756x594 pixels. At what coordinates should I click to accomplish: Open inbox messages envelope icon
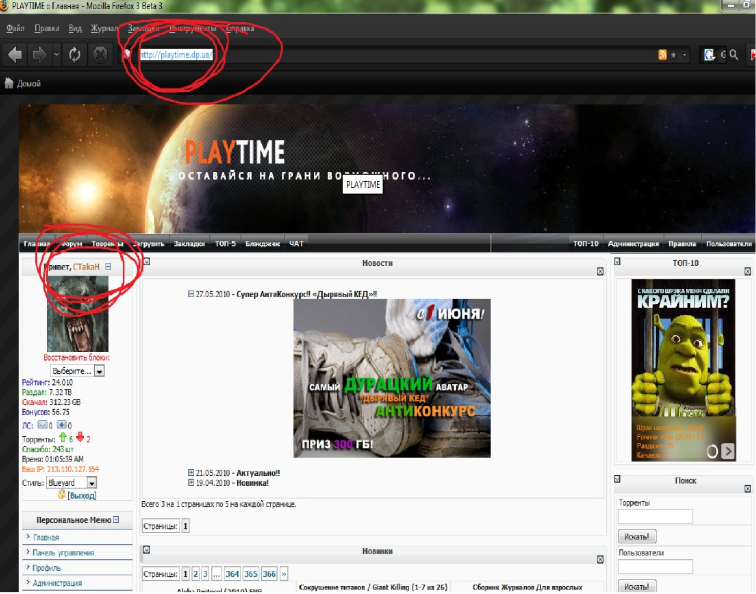click(42, 425)
